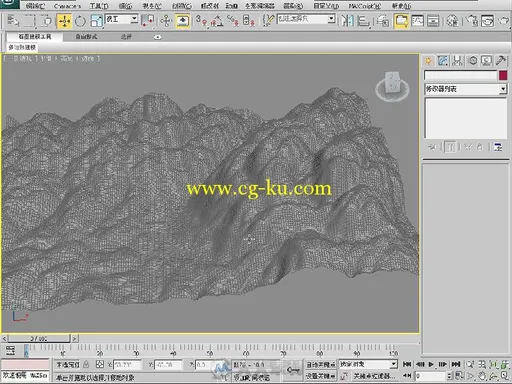Viewport: 512px width, 384px height.
Task: Toggle 3D Snaps on the toolbar
Action: tap(201, 21)
